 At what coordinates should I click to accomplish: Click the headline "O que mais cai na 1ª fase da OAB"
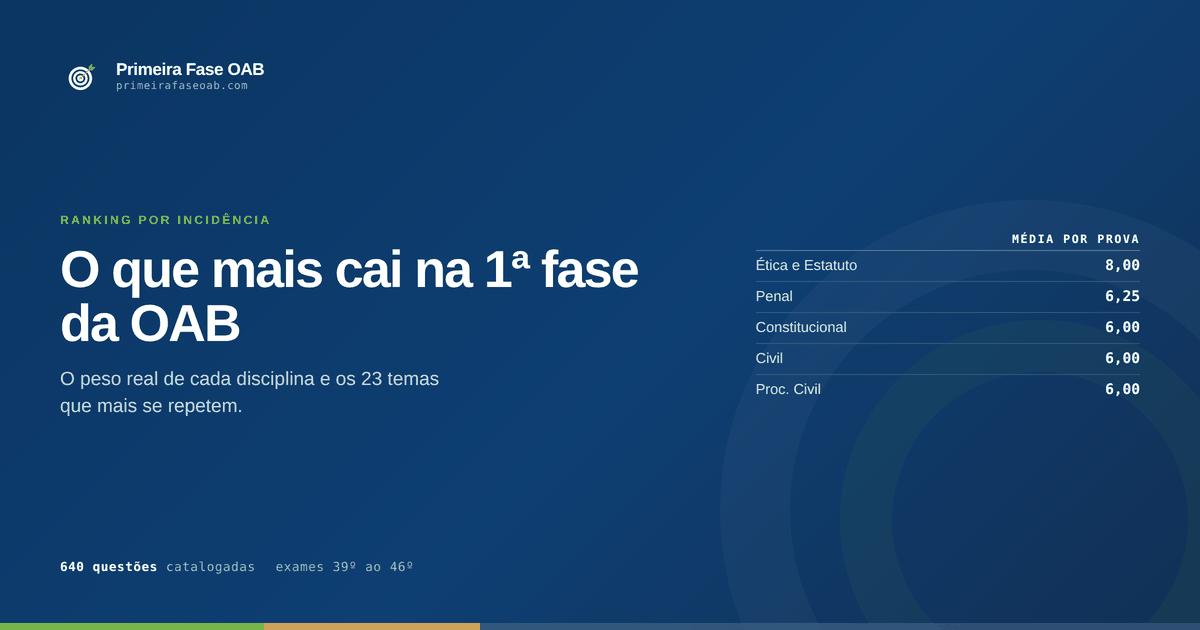coord(349,296)
